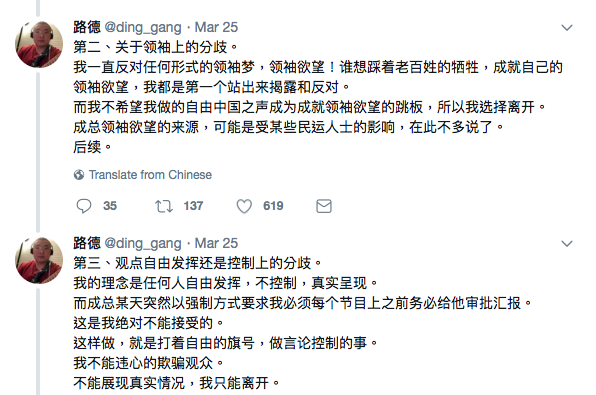Click the reply icon with 35 replies
The width and height of the screenshot is (596, 395).
(84, 206)
